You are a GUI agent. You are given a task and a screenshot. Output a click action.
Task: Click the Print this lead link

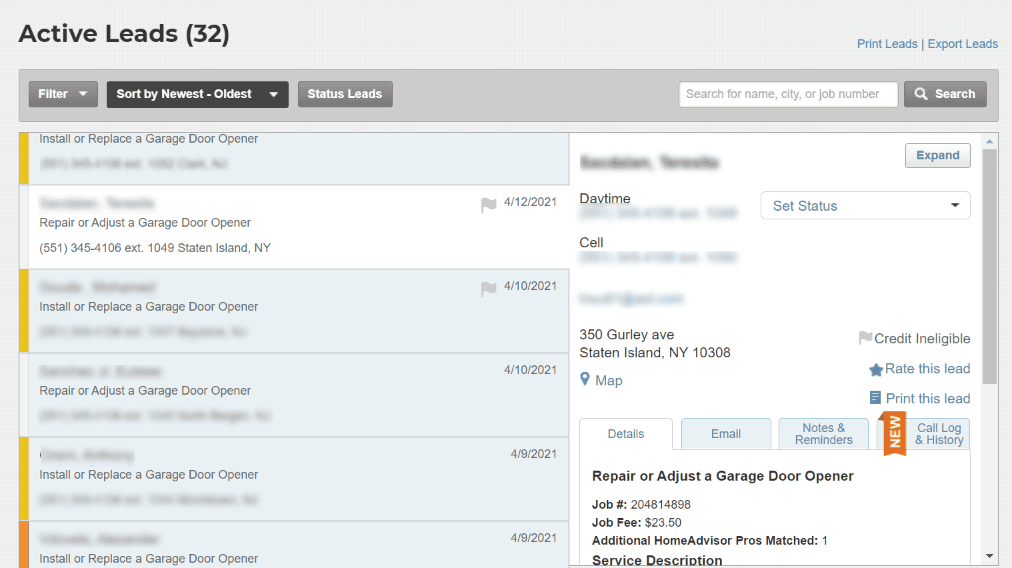[927, 398]
